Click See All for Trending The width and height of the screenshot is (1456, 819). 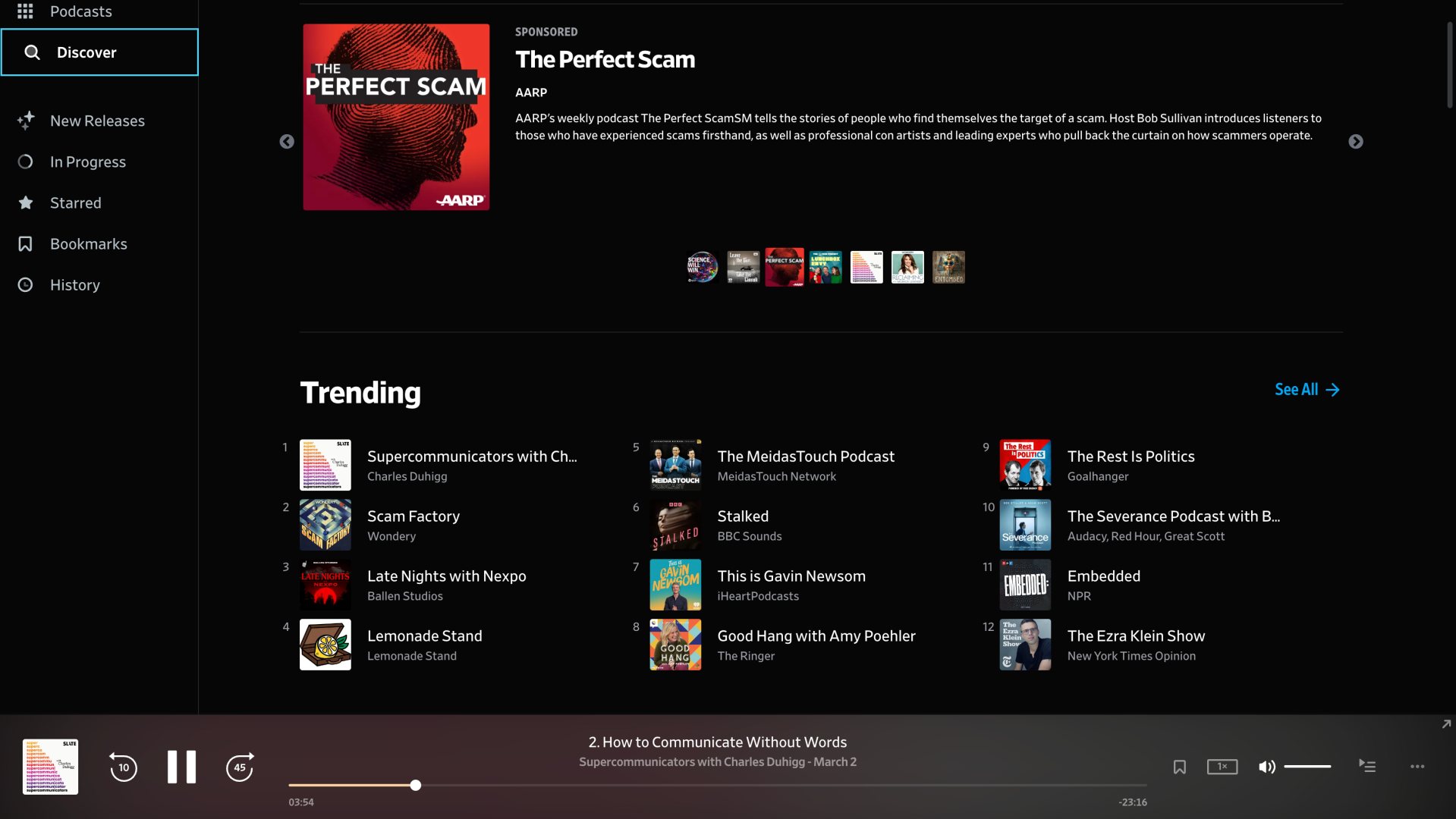point(1307,390)
